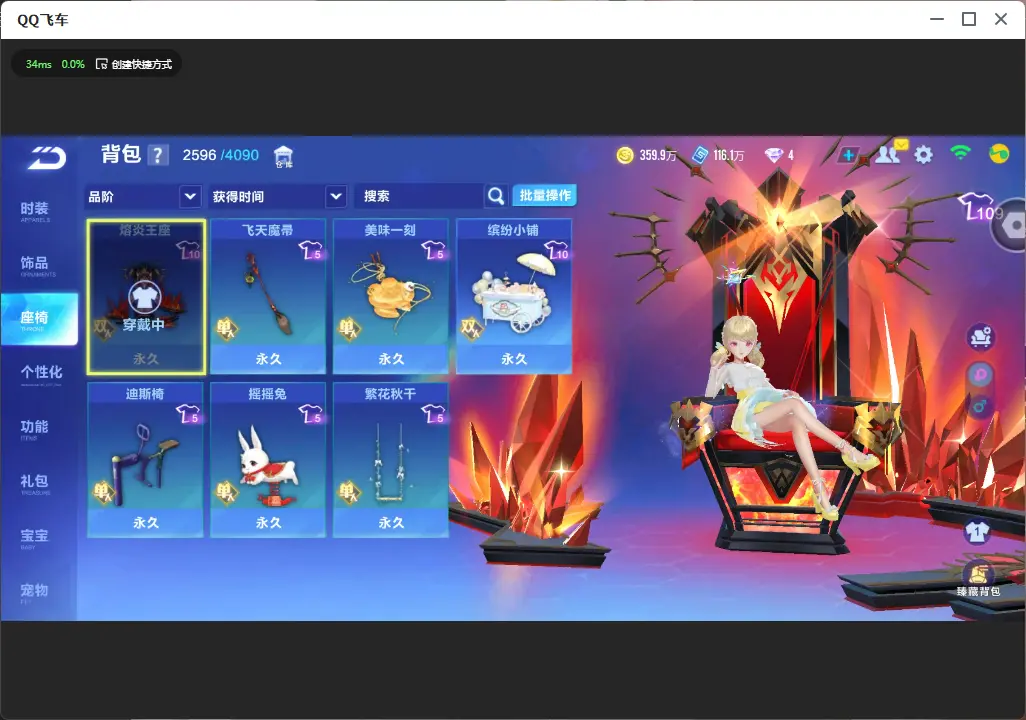Select the 摇摇兔 seat item
Viewport: 1026px width, 720px height.
click(x=268, y=460)
